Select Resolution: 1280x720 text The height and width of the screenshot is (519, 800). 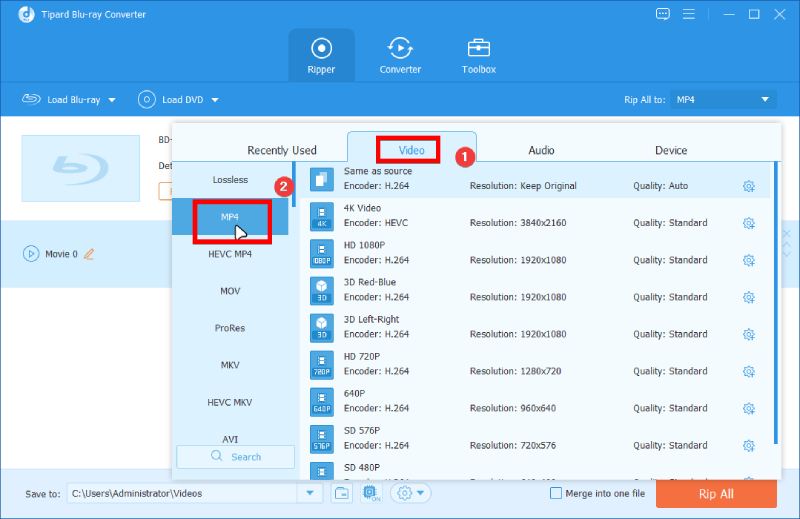515,371
